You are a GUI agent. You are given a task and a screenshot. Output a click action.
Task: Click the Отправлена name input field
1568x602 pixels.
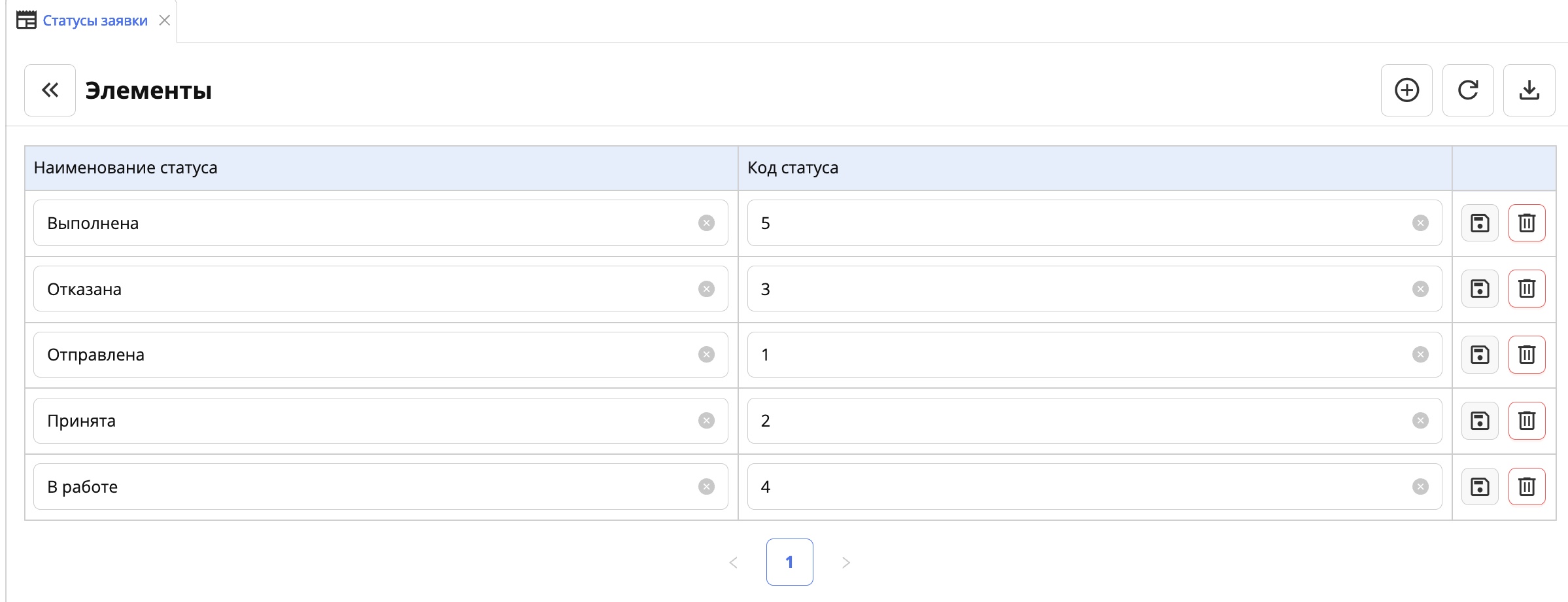pyautogui.click(x=366, y=355)
